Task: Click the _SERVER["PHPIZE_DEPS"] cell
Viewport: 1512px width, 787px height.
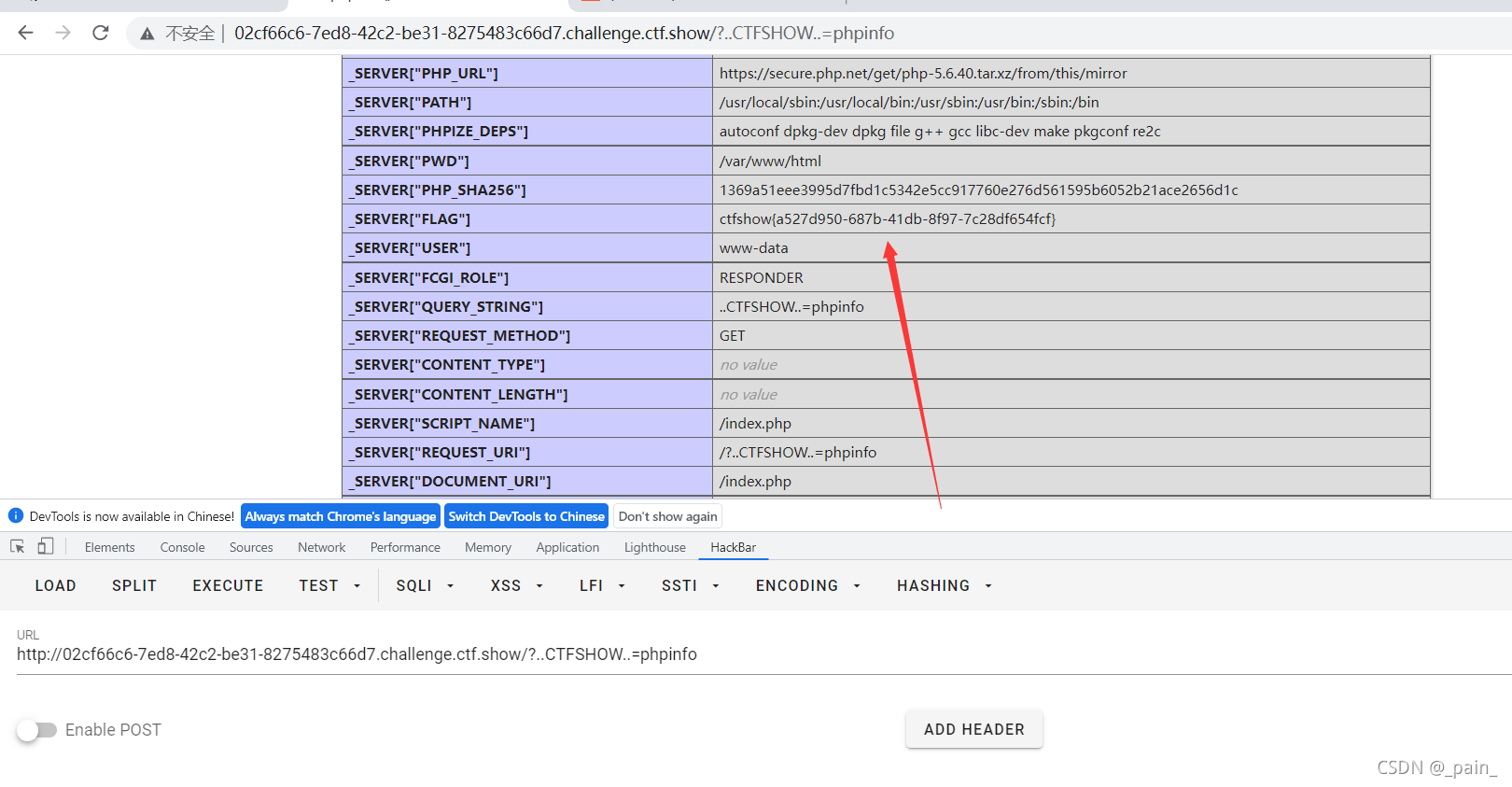Action: pyautogui.click(x=527, y=132)
